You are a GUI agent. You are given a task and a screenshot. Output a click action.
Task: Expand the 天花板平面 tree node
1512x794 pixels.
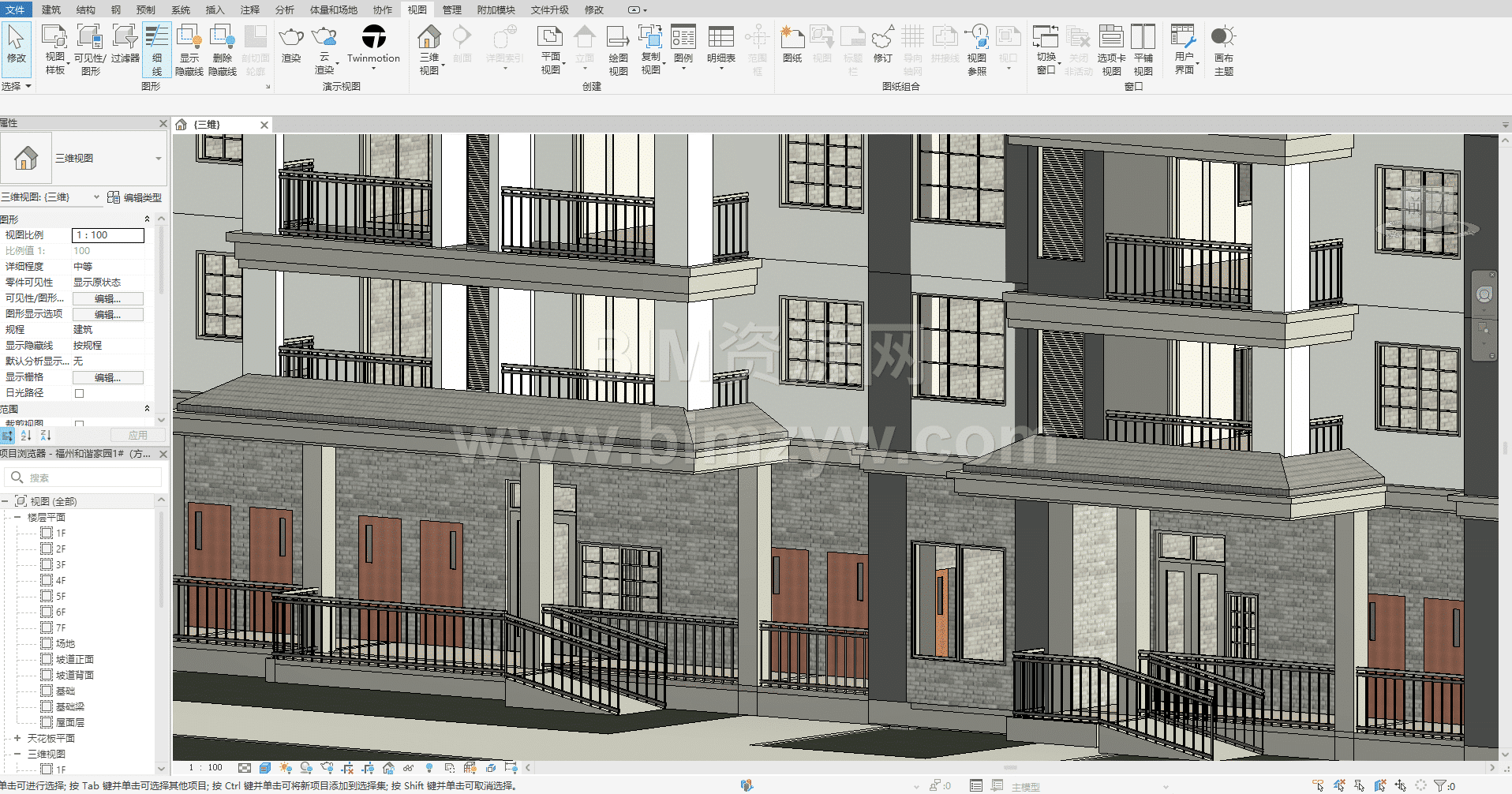17,739
